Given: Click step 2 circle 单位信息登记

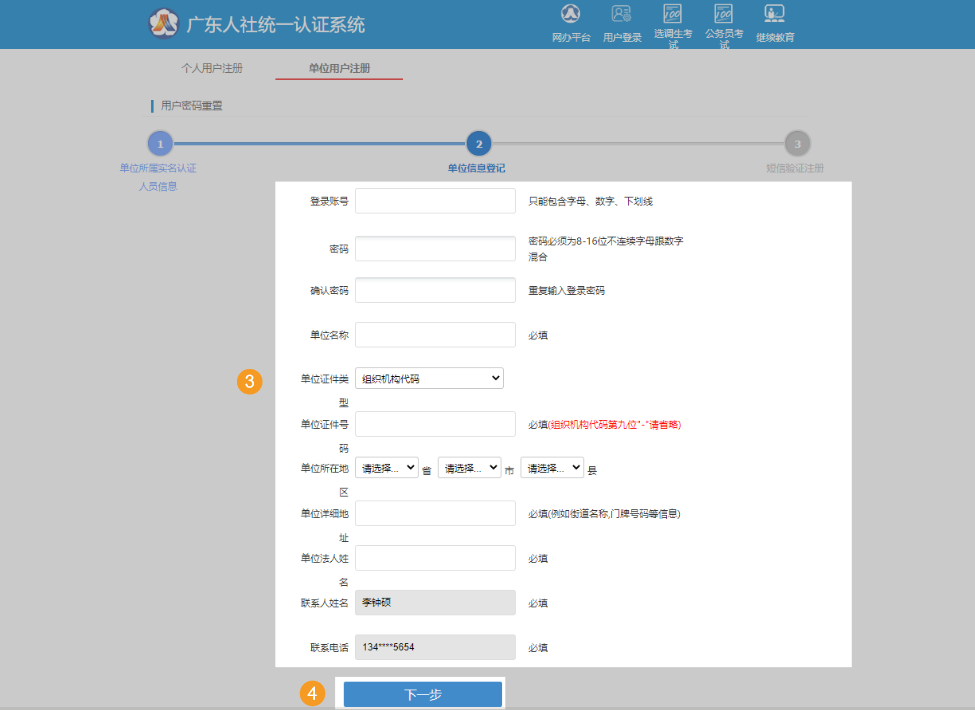Looking at the screenshot, I should (478, 143).
